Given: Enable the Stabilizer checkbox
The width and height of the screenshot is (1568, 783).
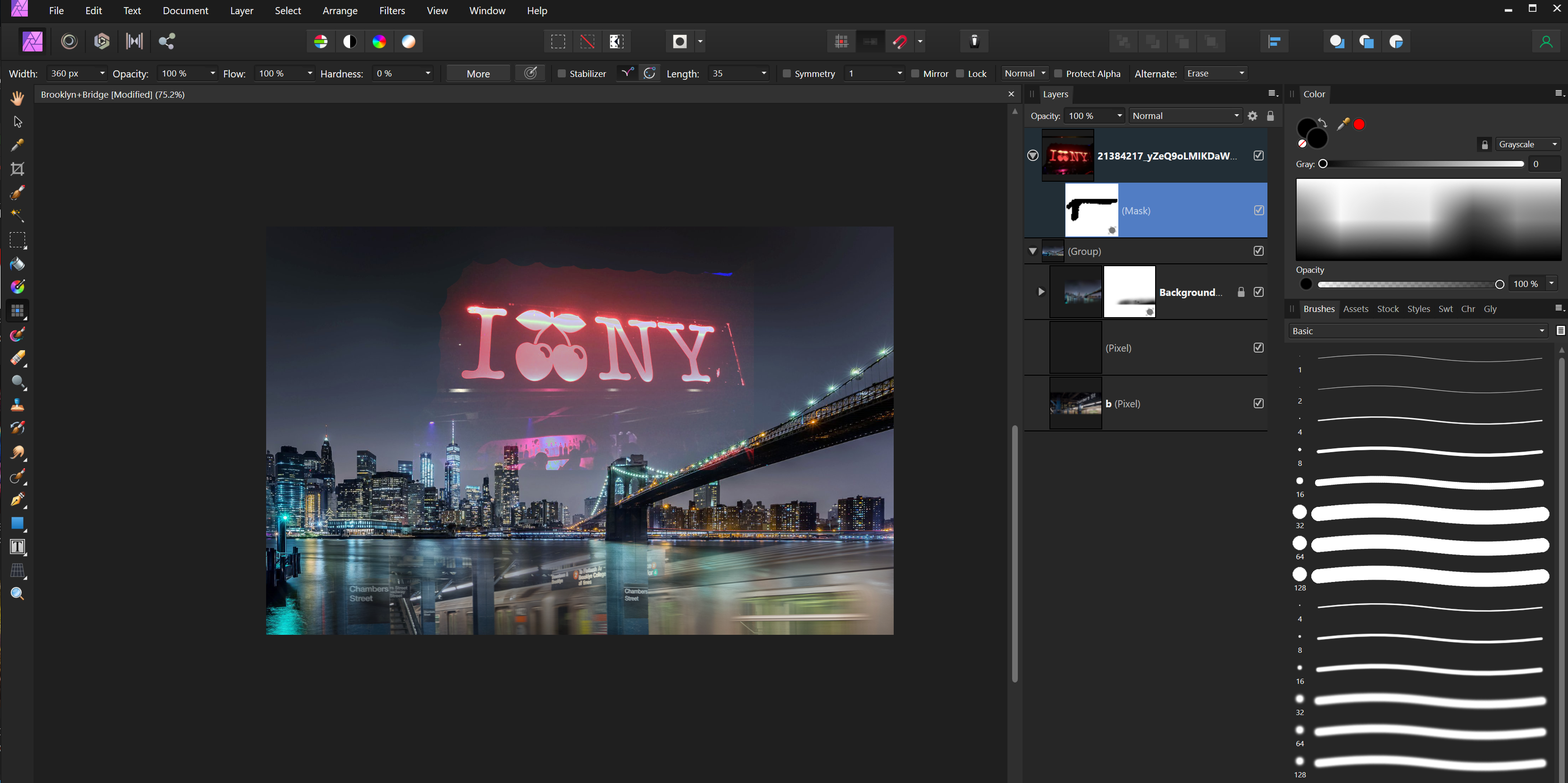Looking at the screenshot, I should pyautogui.click(x=562, y=74).
